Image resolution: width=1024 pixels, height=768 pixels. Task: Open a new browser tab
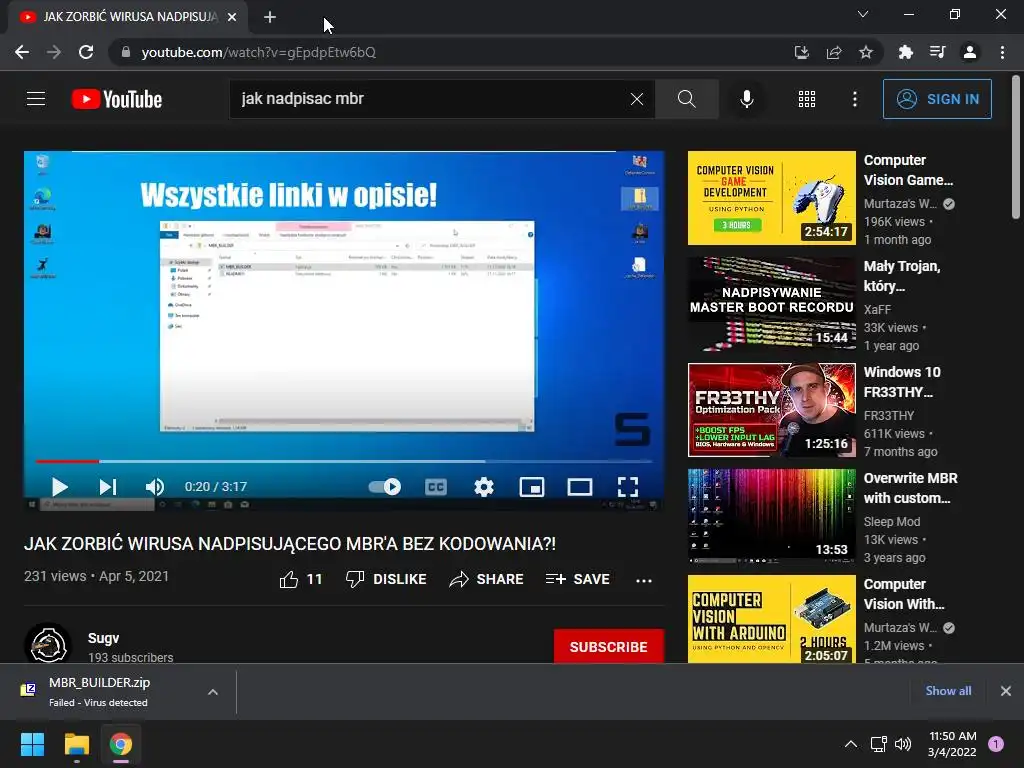point(270,17)
